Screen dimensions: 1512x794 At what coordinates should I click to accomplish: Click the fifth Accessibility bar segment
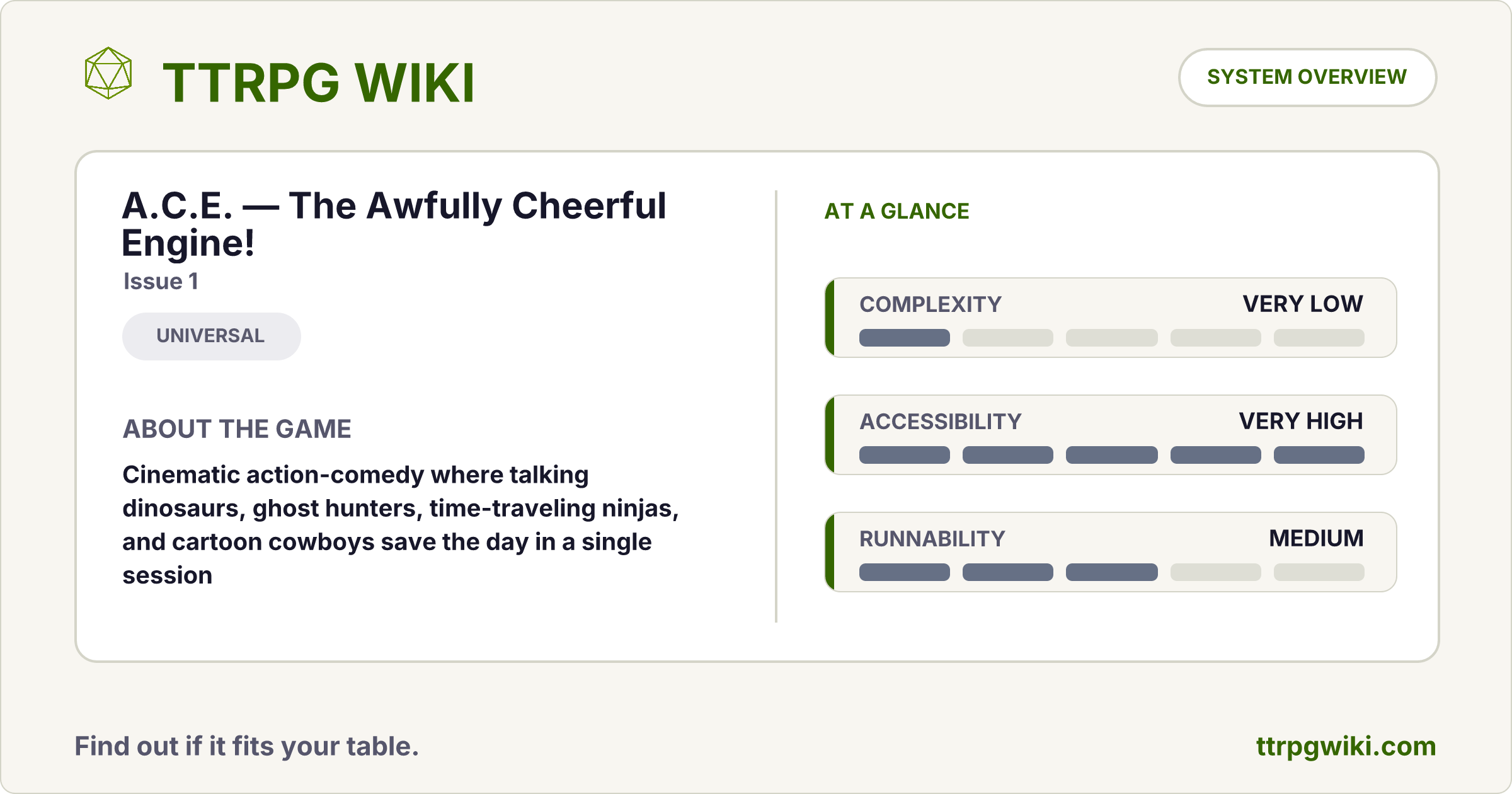[x=1319, y=455]
